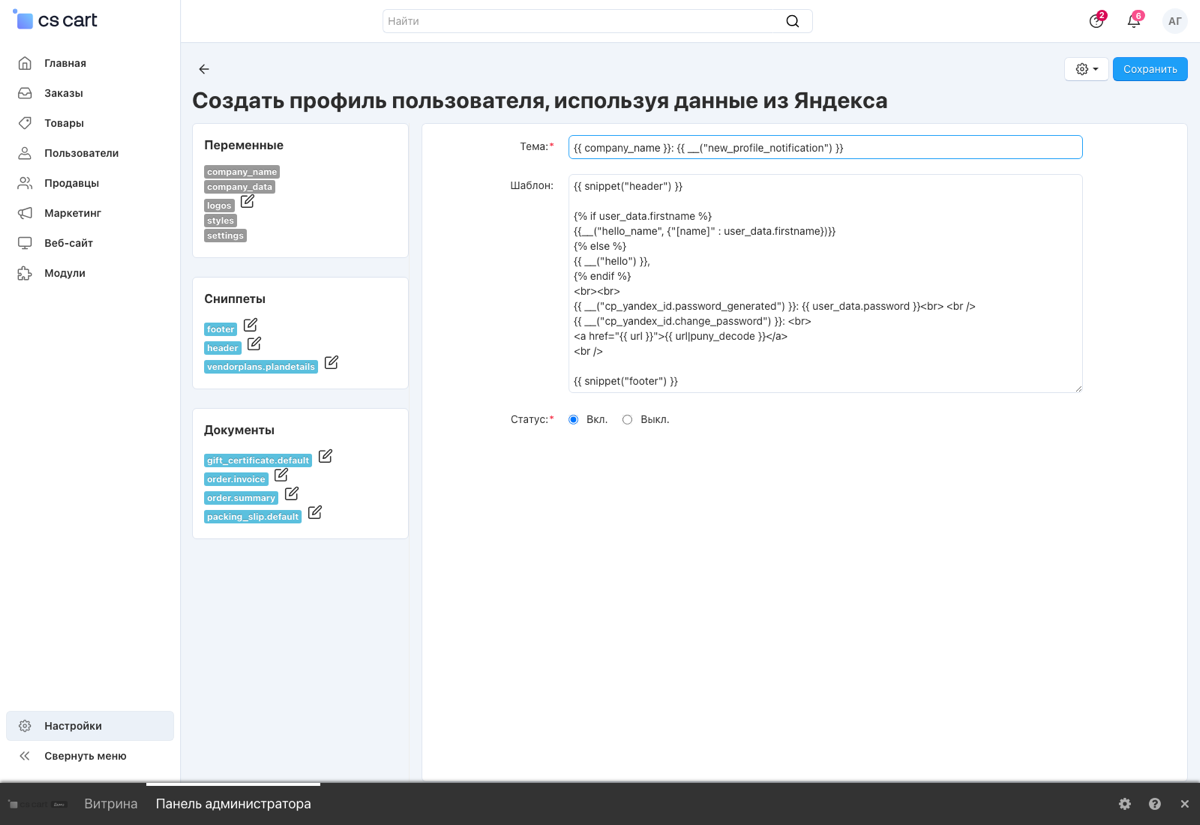Viewport: 1200px width, 825px height.
Task: Insert the gift_certificate.default document tag
Action: (258, 460)
